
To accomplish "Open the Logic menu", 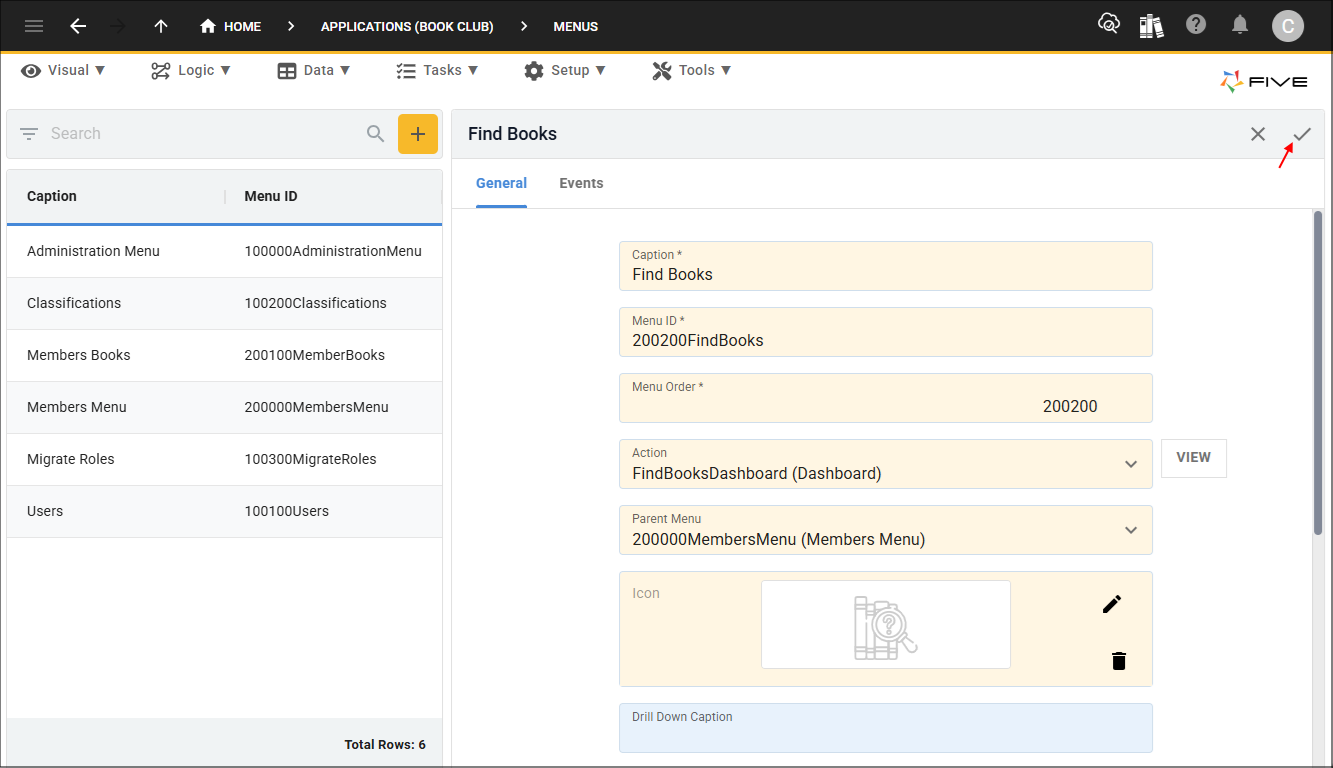I will (x=191, y=70).
